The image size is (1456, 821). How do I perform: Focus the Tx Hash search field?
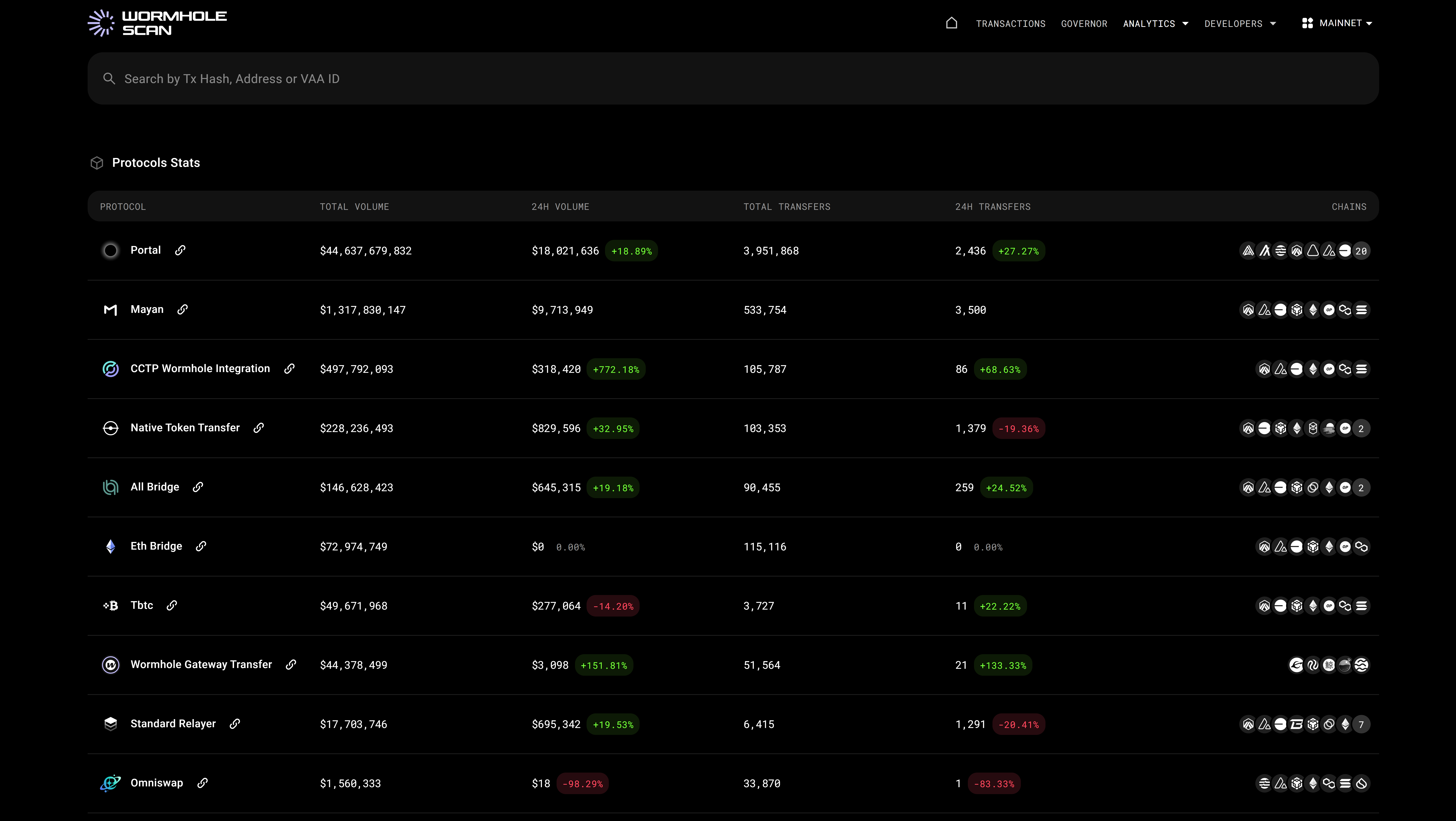tap(733, 79)
